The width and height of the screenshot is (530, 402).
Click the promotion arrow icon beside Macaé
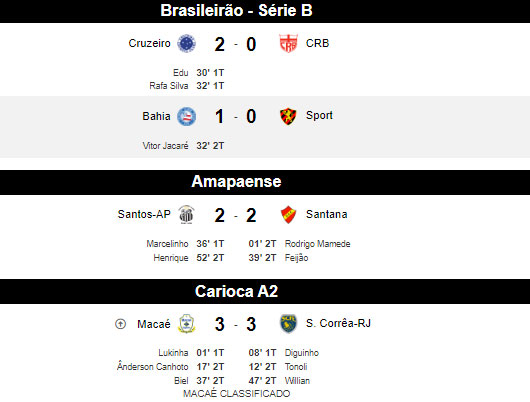click(x=120, y=324)
